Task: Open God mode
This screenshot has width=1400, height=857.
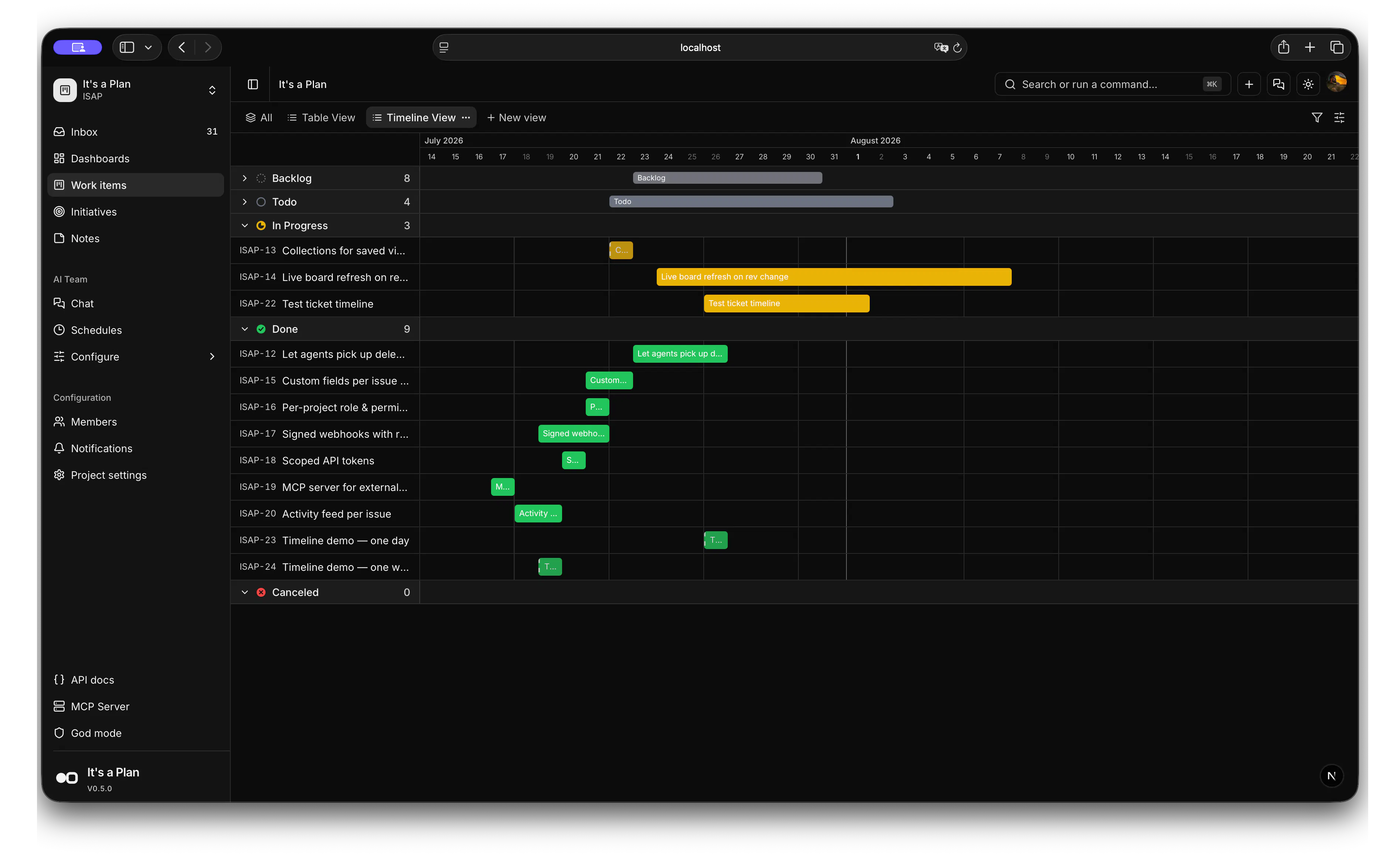Action: (135, 733)
